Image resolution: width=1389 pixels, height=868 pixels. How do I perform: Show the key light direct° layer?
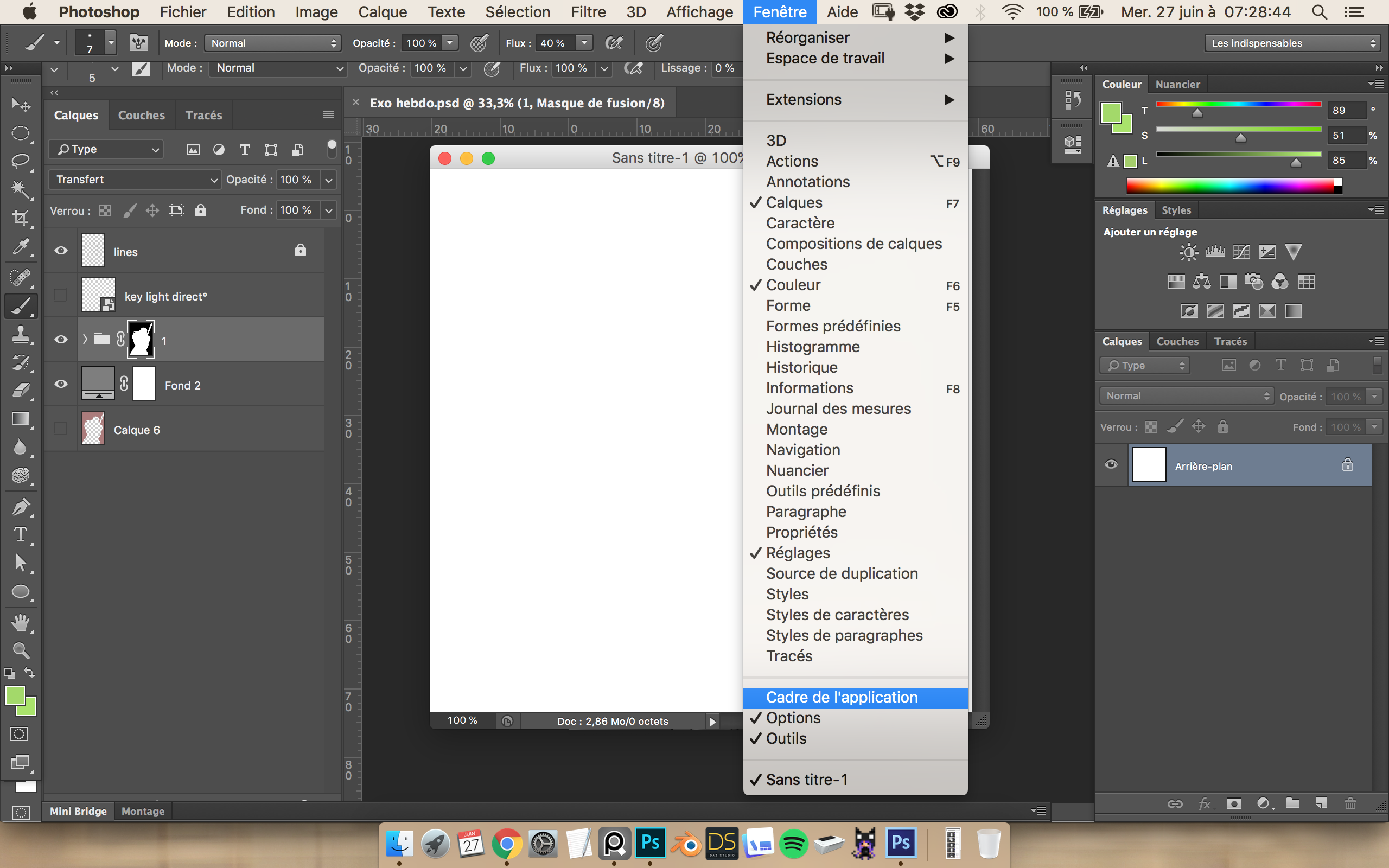61,295
